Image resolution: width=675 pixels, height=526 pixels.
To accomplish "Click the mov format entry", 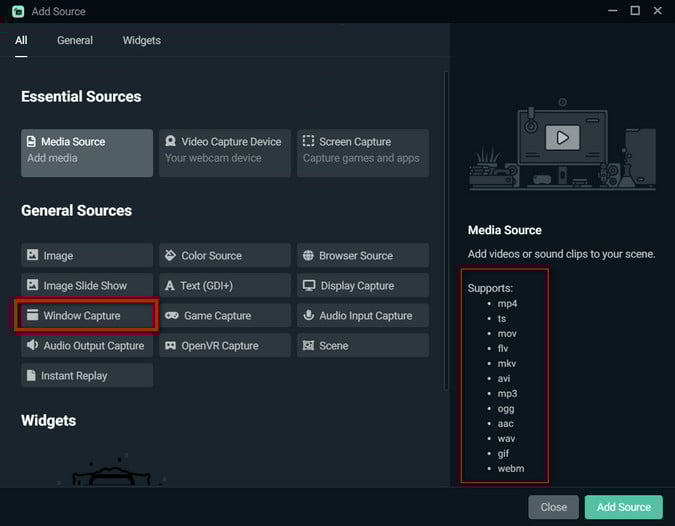I will (x=507, y=334).
